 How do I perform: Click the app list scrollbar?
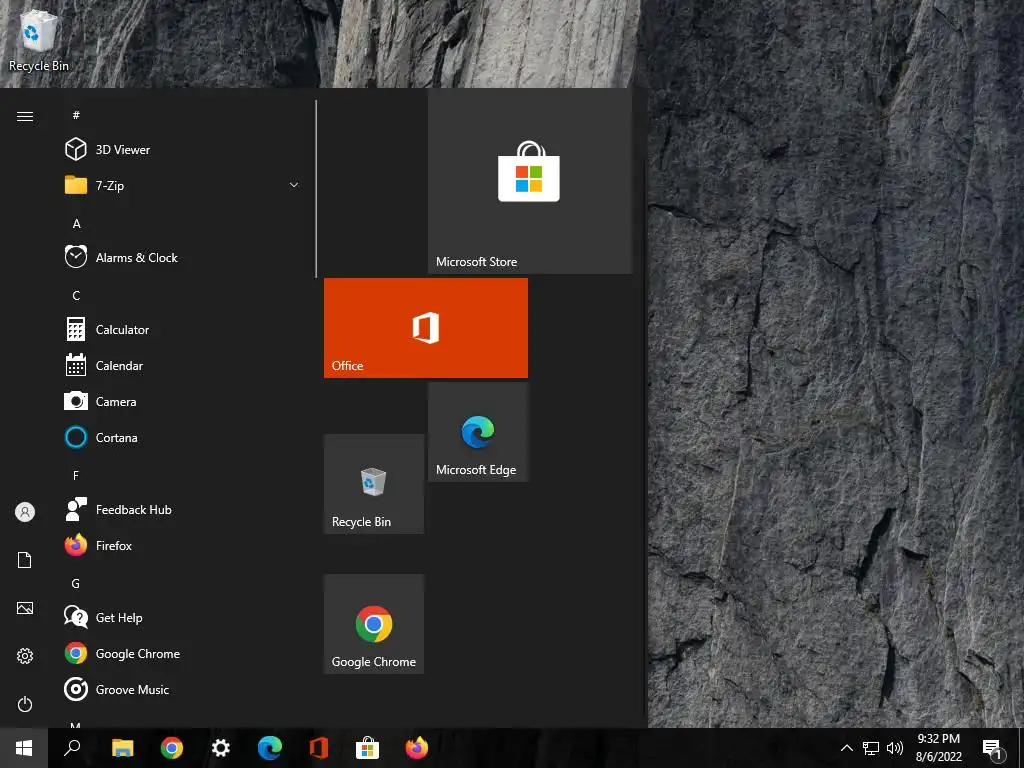316,189
